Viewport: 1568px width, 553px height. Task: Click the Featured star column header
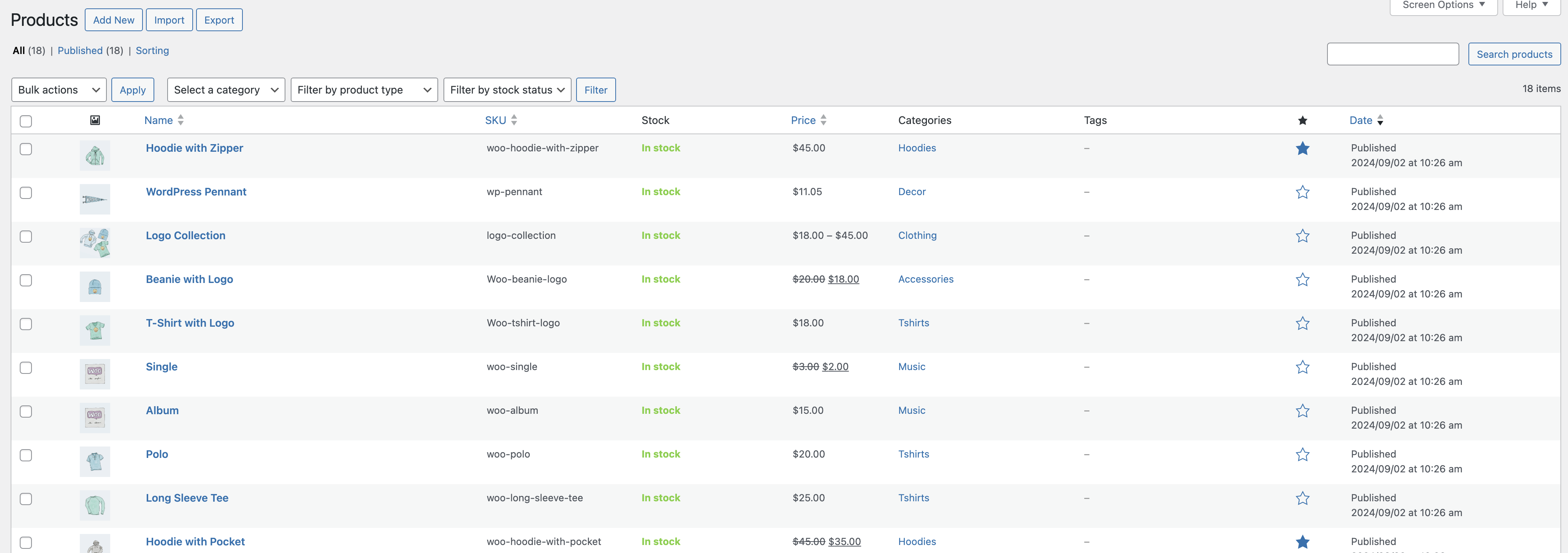coord(1302,121)
